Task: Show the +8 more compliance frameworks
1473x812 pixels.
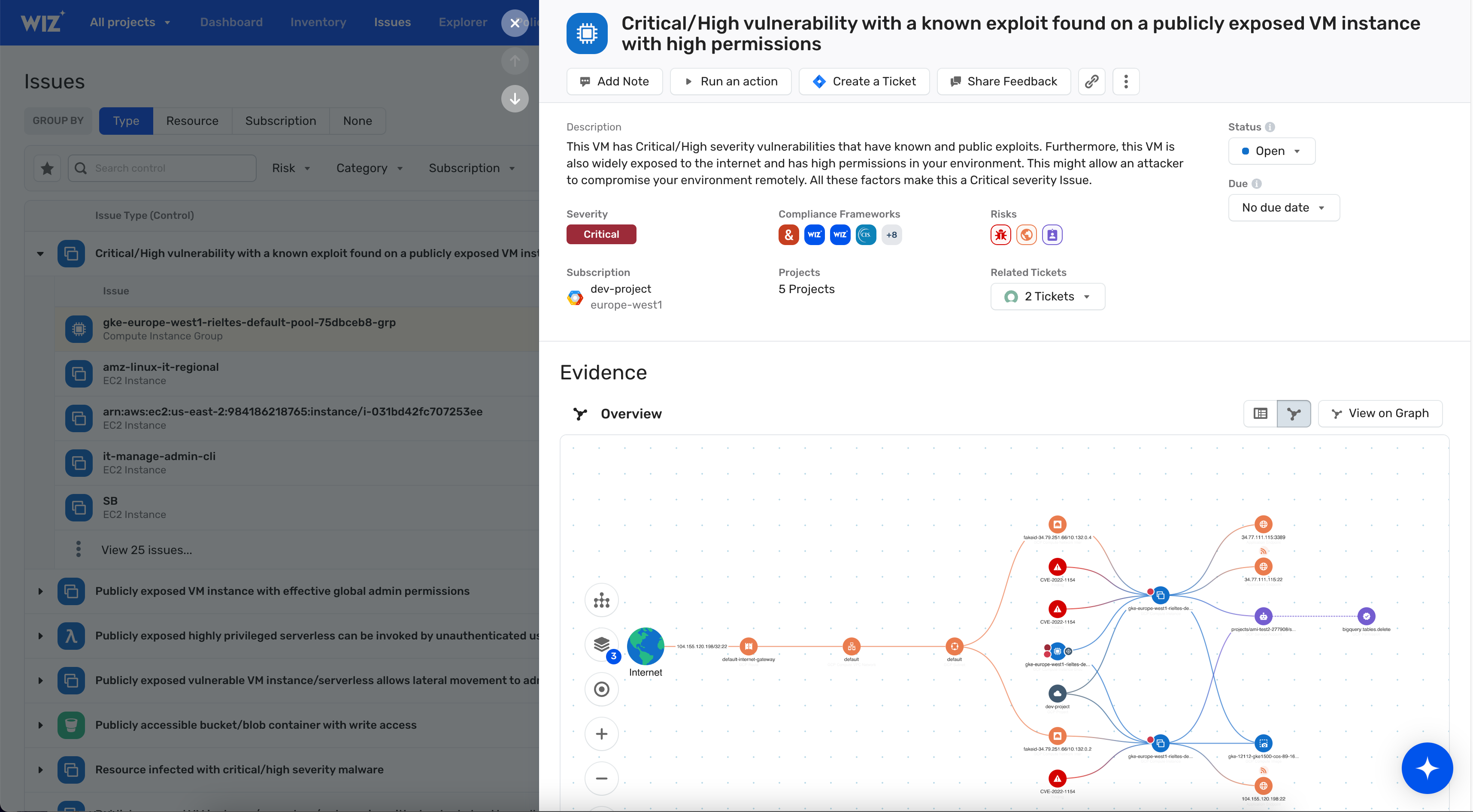Action: 891,234
